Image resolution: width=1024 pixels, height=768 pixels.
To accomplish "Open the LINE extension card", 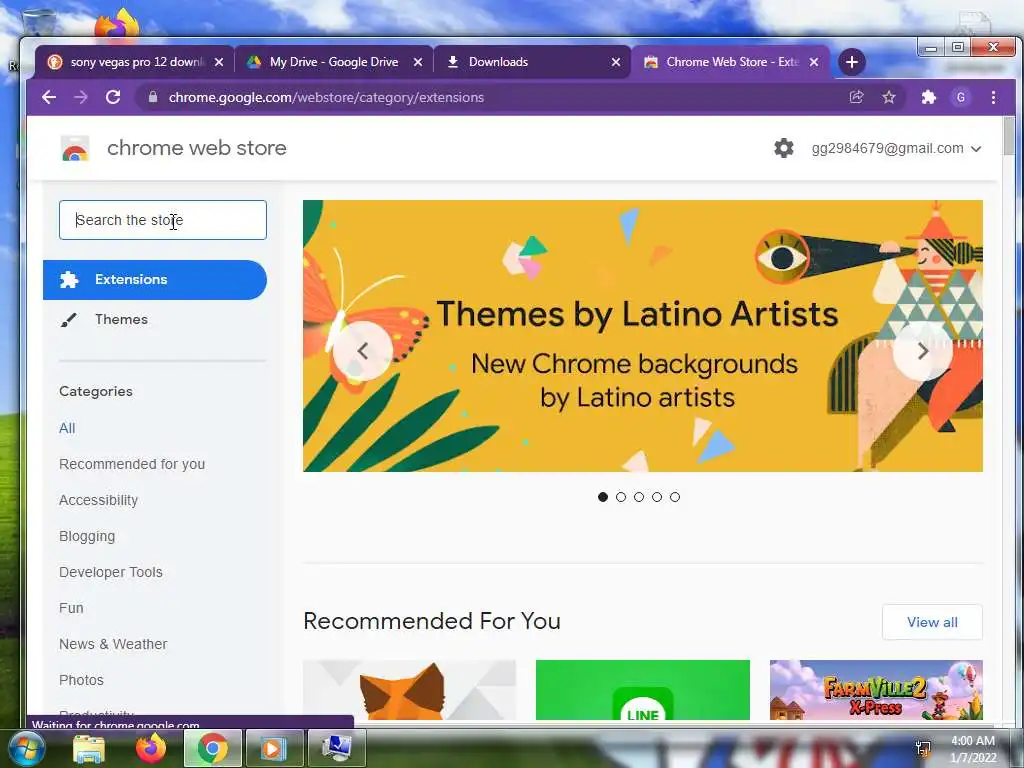I will tap(643, 690).
